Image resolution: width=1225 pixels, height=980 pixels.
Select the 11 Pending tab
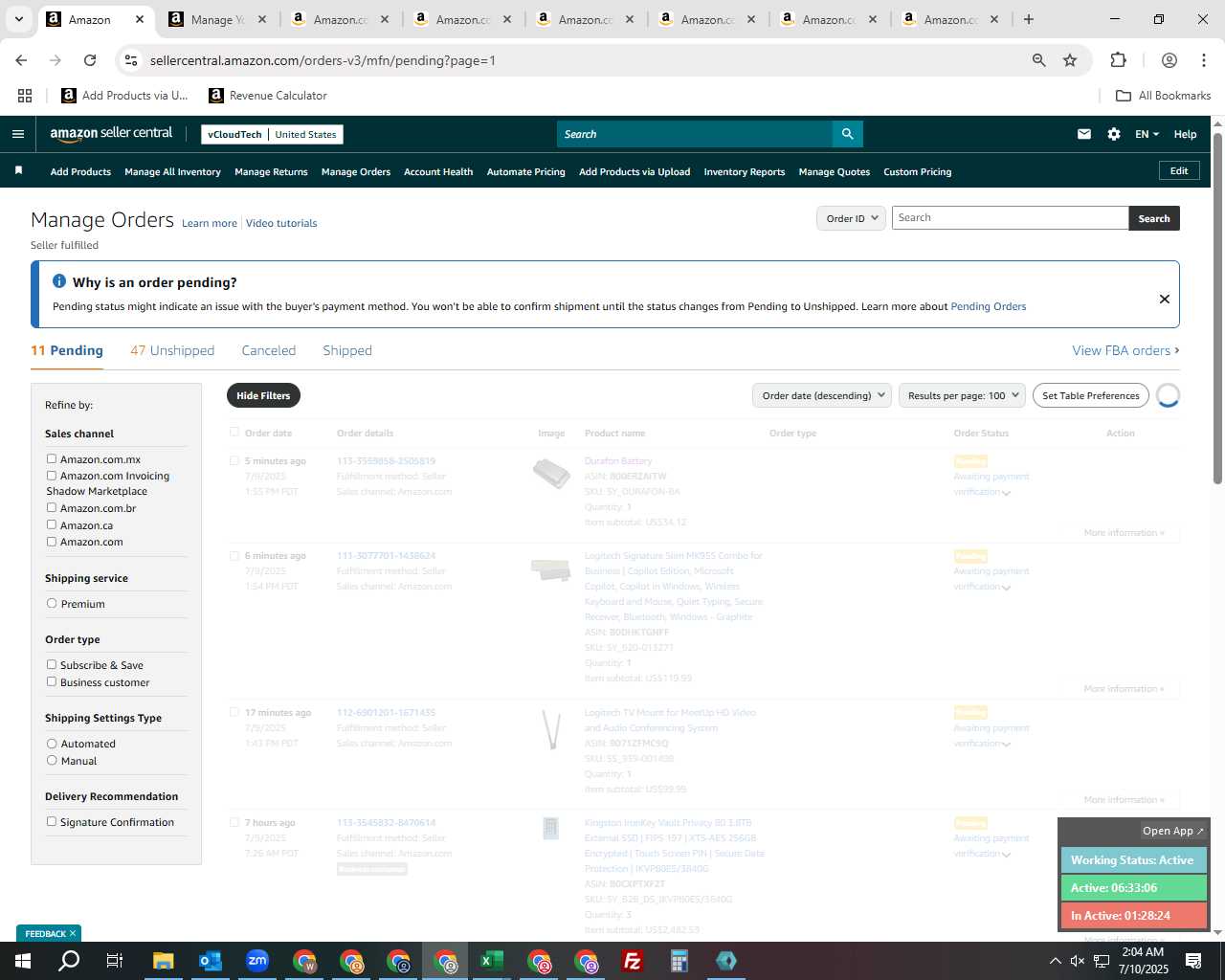[x=67, y=350]
